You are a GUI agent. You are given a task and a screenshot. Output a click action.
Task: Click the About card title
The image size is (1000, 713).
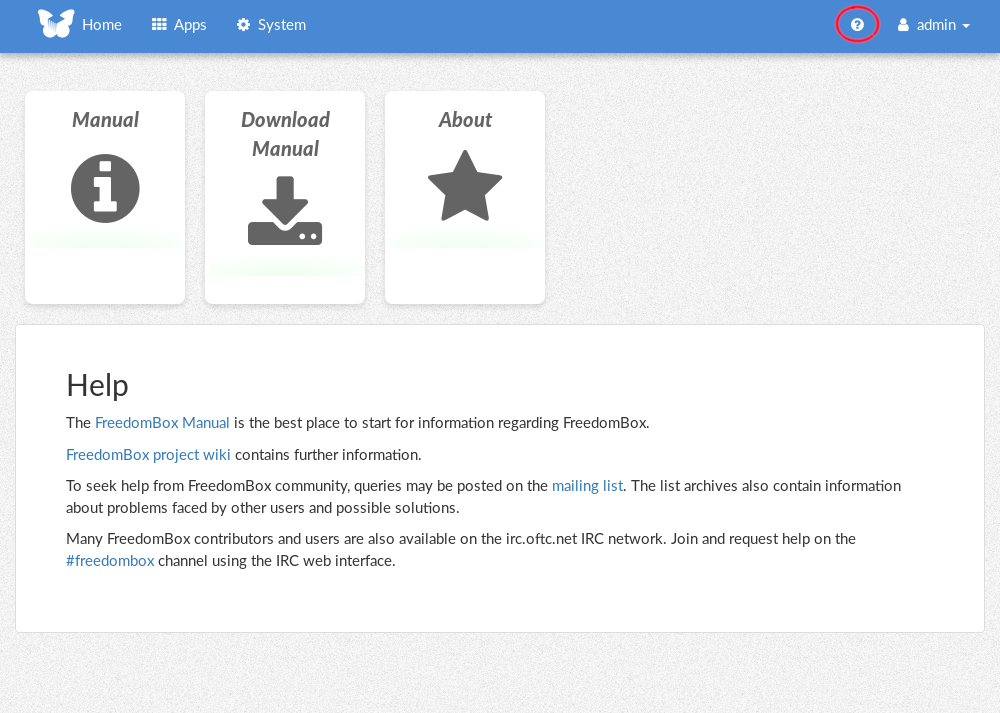coord(465,120)
